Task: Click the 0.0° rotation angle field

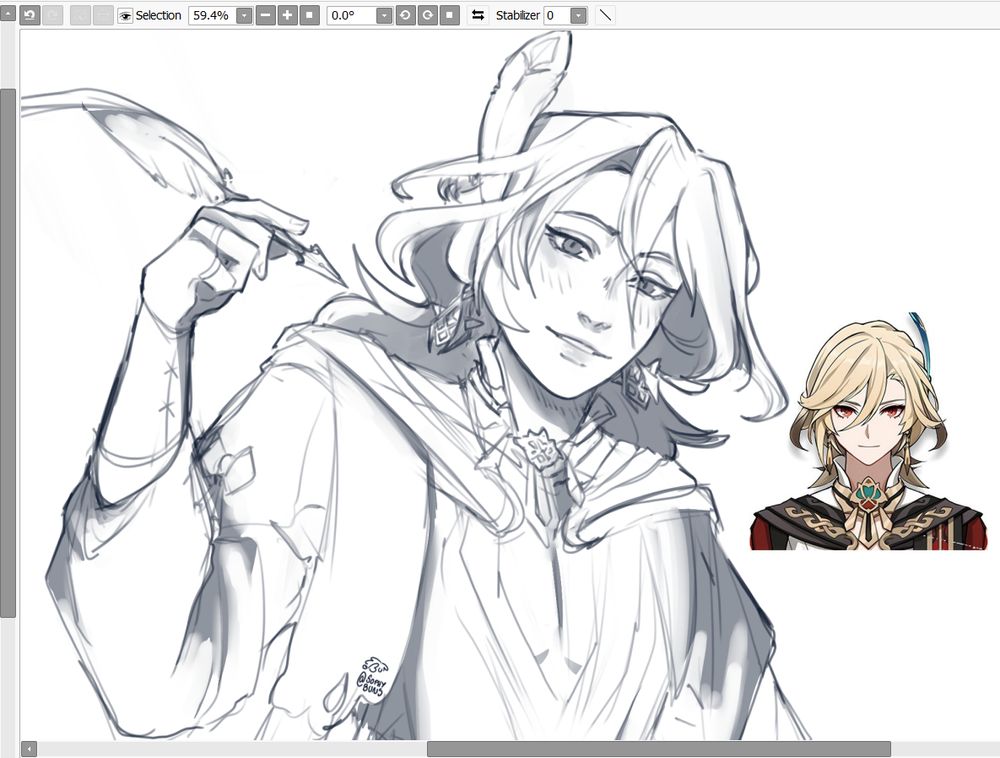Action: pyautogui.click(x=351, y=16)
